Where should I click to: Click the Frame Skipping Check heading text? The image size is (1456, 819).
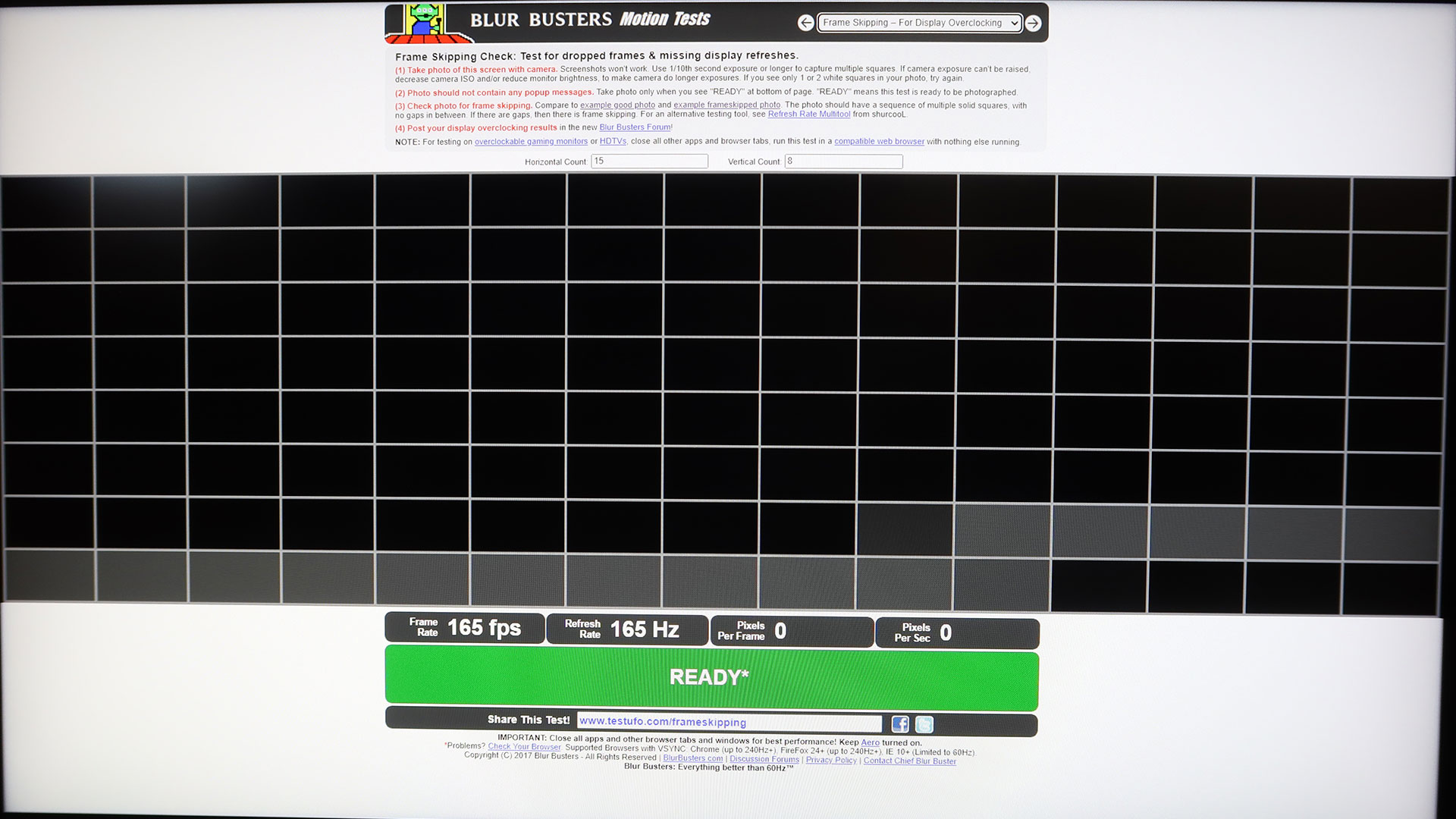point(596,56)
